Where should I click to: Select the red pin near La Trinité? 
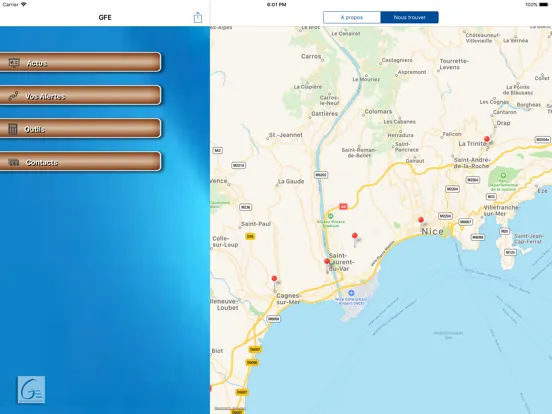[x=487, y=139]
